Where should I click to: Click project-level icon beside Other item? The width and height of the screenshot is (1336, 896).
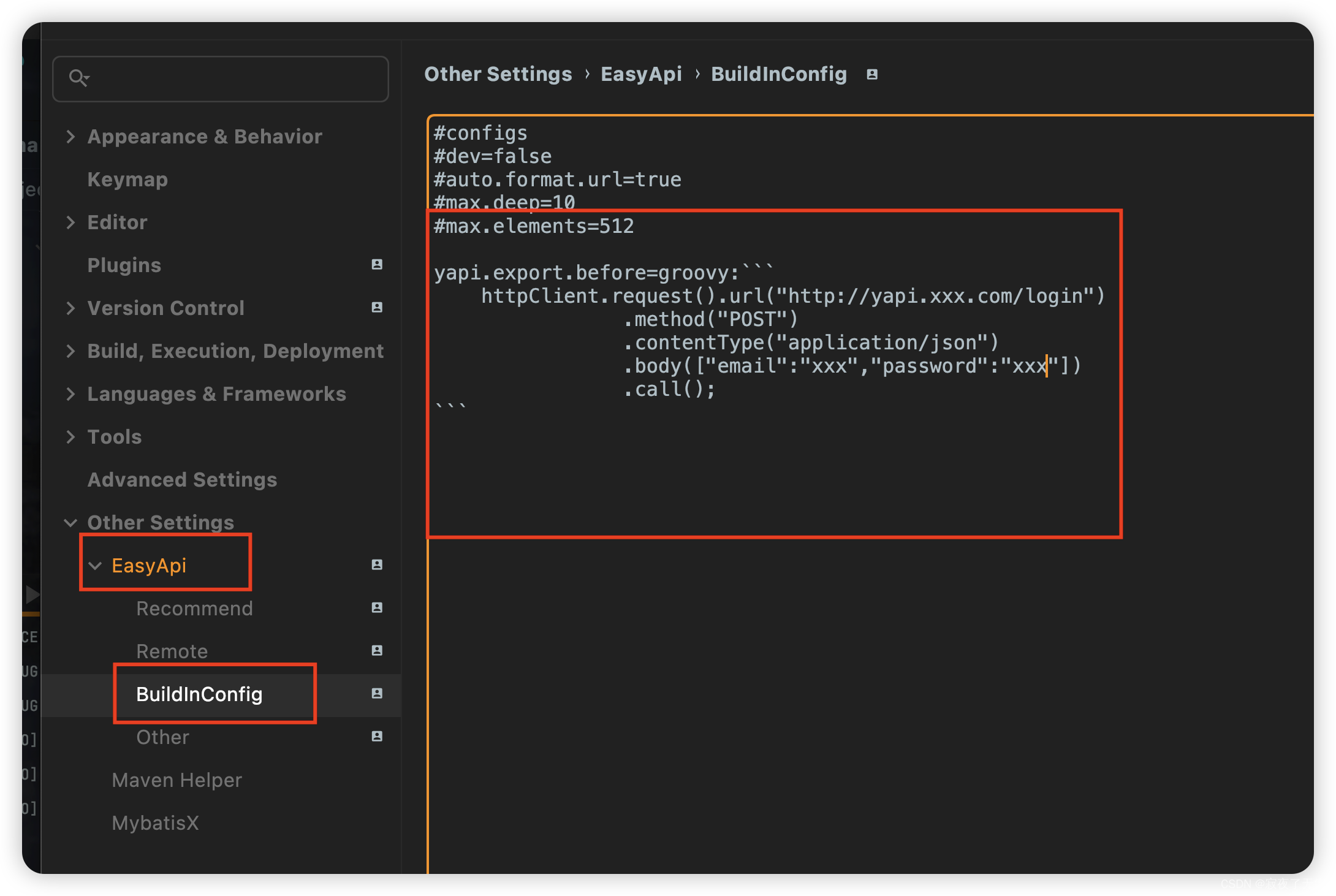(377, 736)
